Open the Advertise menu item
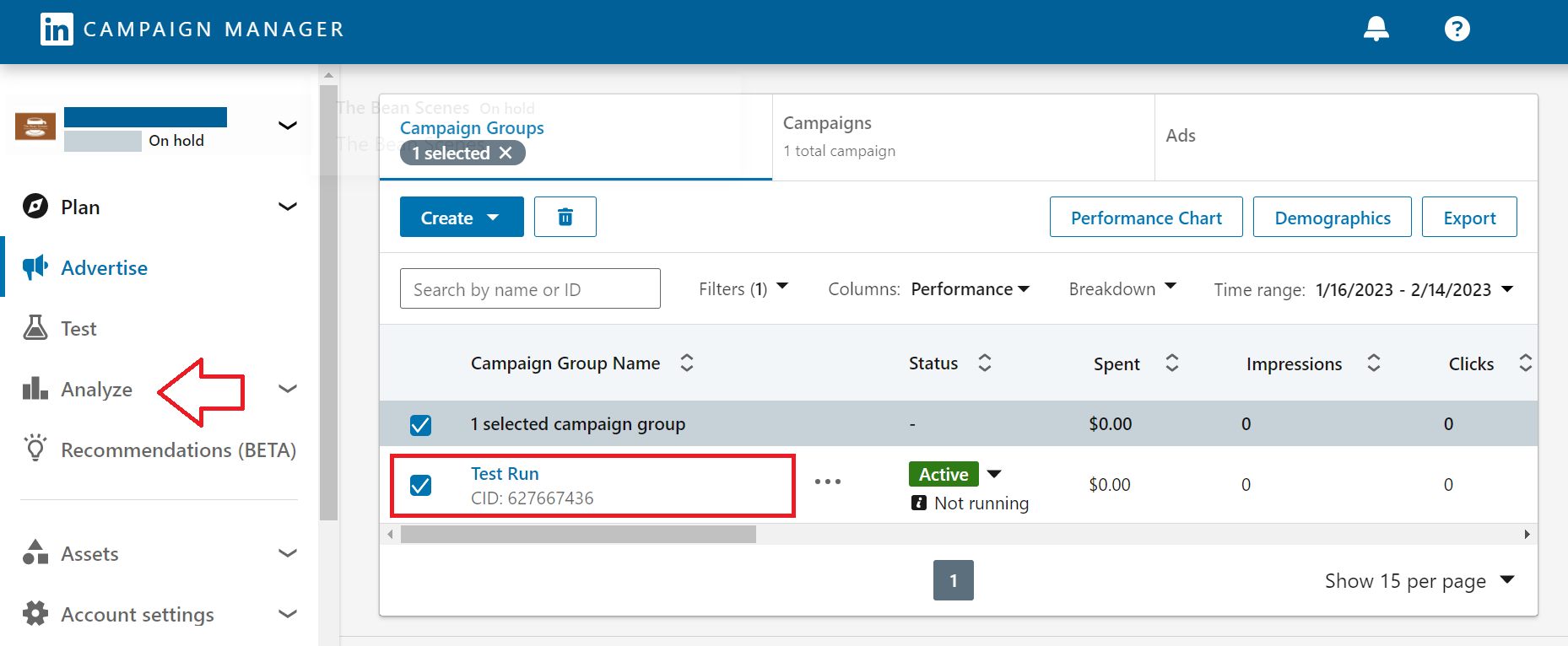 pos(104,267)
